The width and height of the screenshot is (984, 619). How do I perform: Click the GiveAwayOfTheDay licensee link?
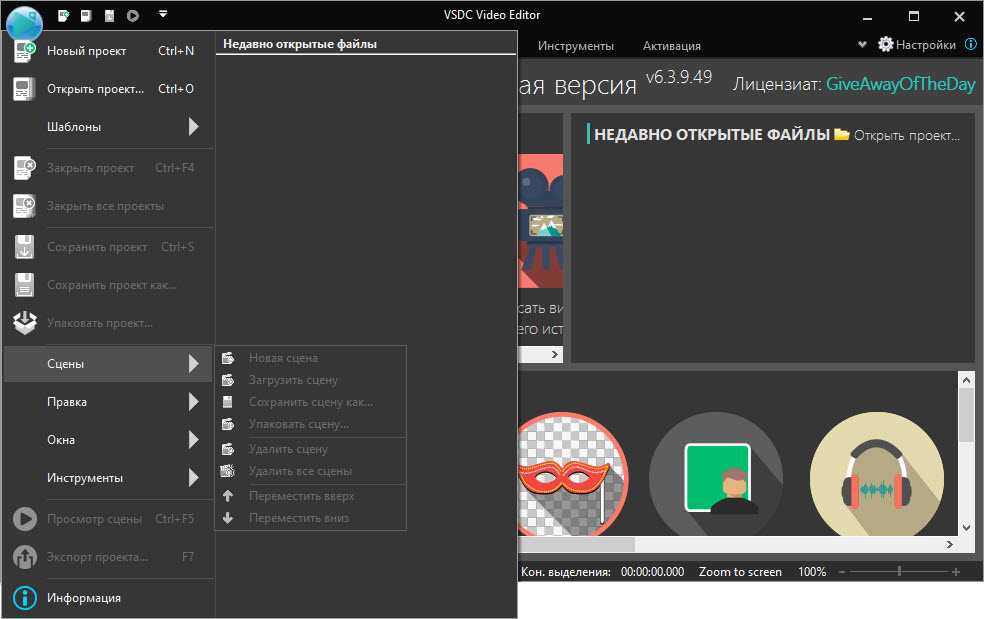pyautogui.click(x=900, y=85)
